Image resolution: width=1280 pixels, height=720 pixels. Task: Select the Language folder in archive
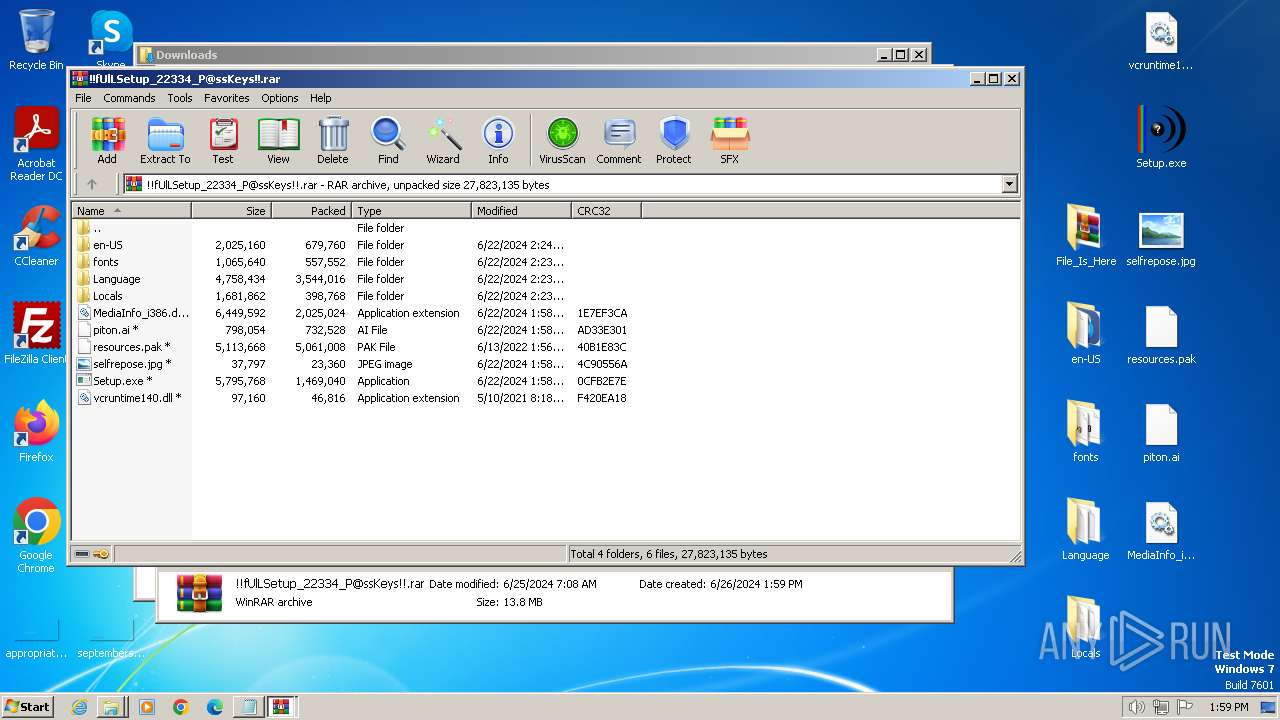(355, 279)
